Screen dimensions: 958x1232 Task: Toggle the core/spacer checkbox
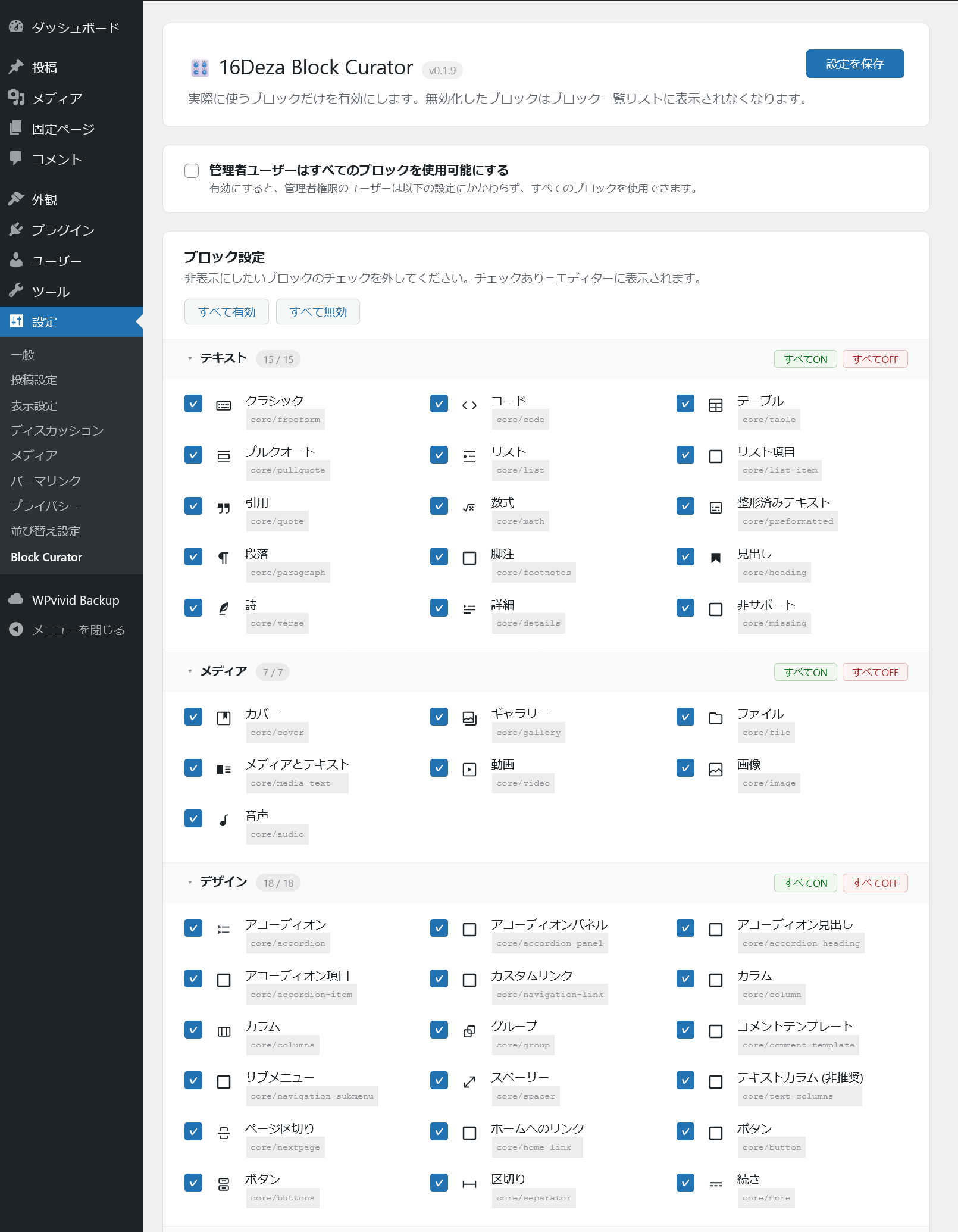point(439,1080)
